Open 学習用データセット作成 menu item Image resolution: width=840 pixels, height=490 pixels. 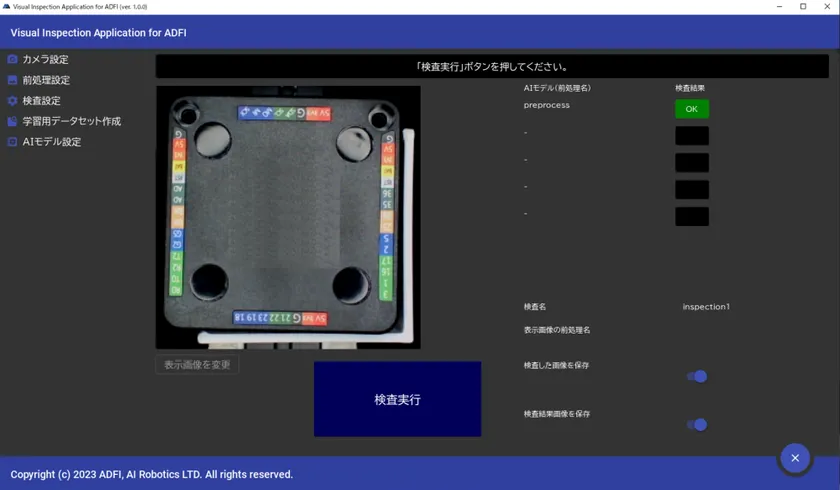point(71,122)
